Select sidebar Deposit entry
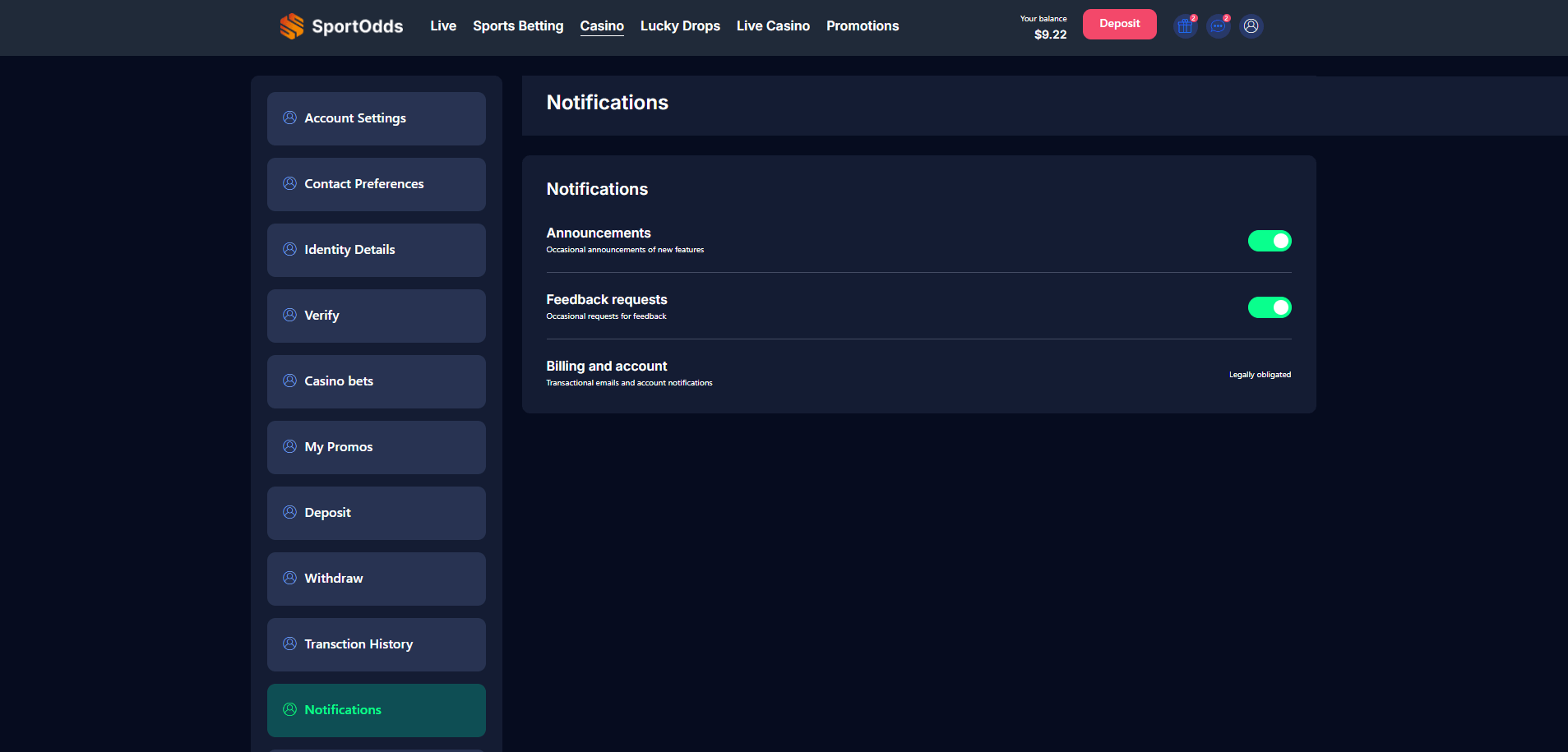1568x752 pixels. [x=377, y=513]
